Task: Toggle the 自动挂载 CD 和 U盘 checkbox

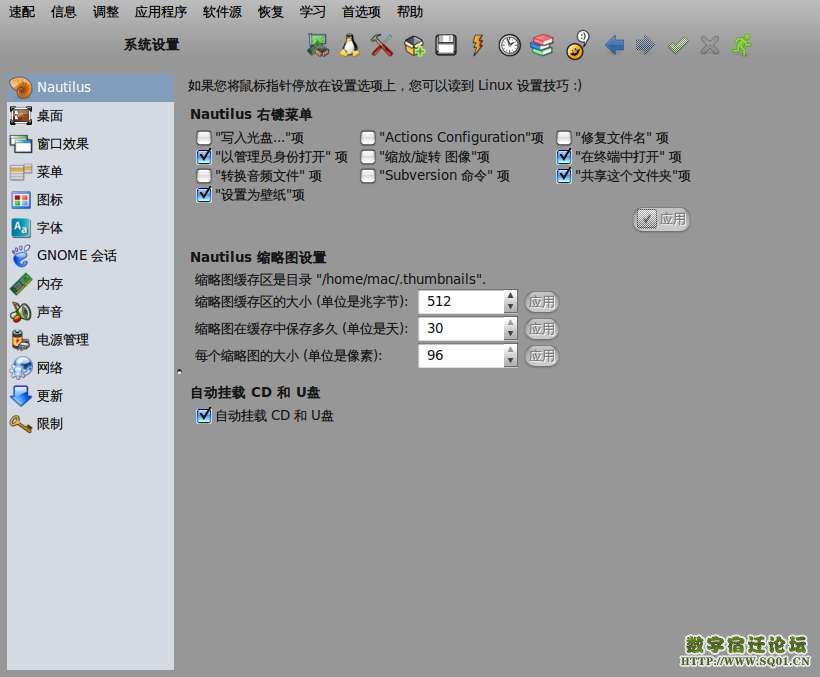Action: pos(203,416)
